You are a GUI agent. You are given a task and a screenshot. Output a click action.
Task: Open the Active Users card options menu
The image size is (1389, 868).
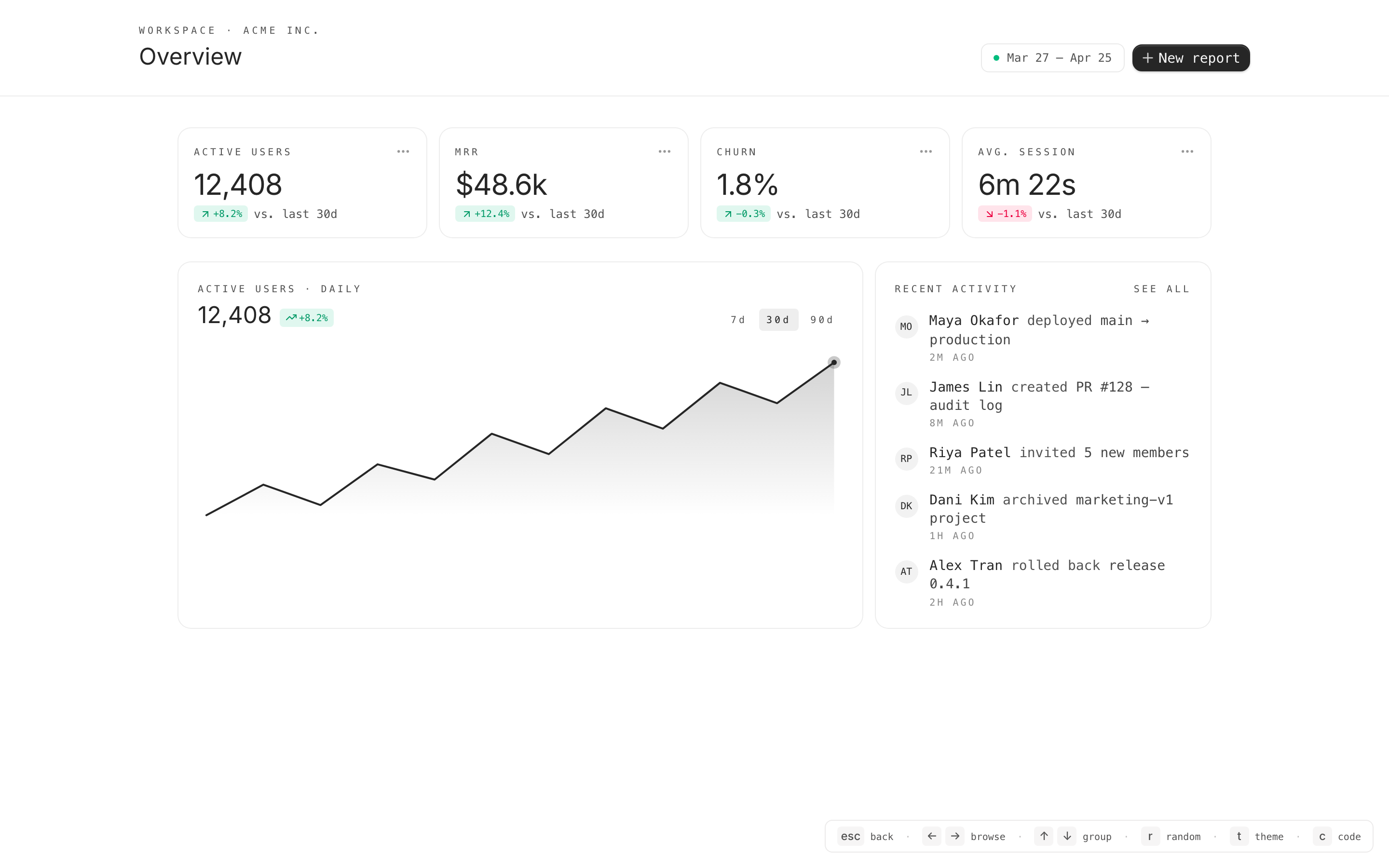(403, 151)
